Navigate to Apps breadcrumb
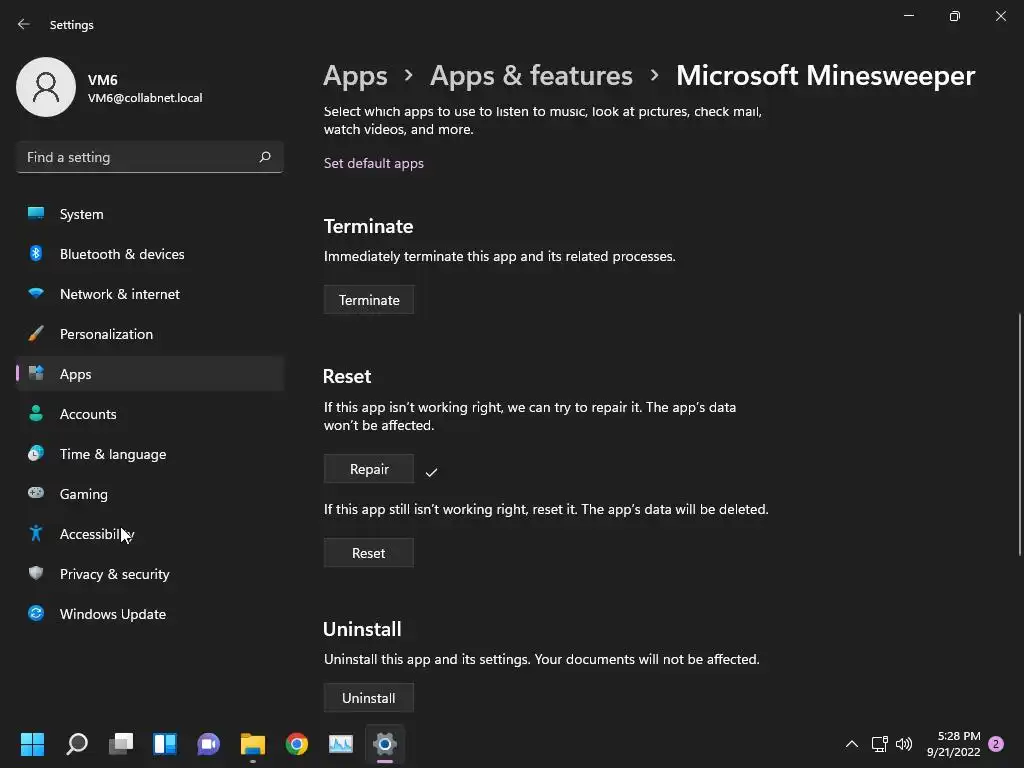 pos(355,76)
